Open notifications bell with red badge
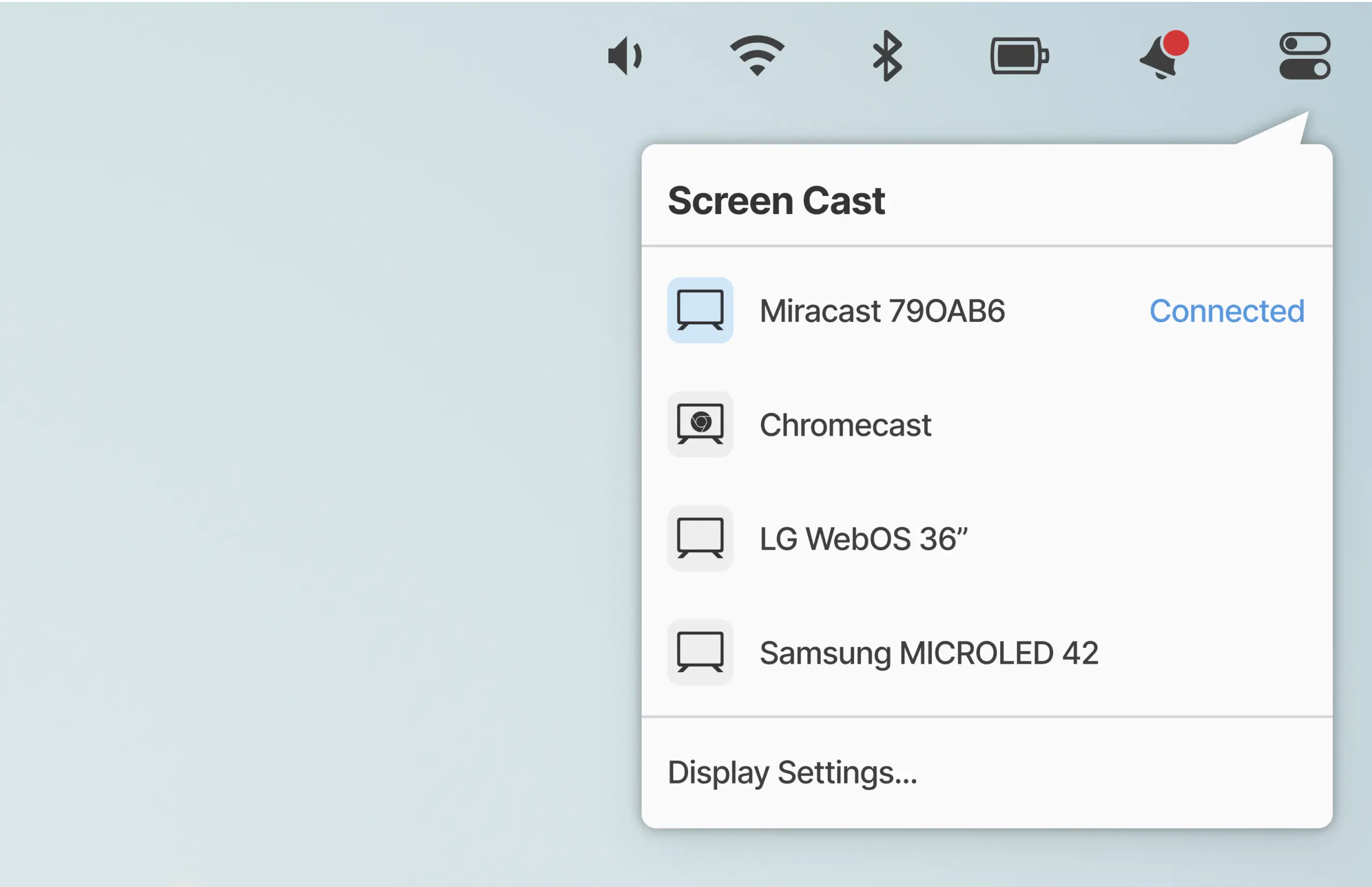Image resolution: width=1372 pixels, height=887 pixels. click(1163, 56)
